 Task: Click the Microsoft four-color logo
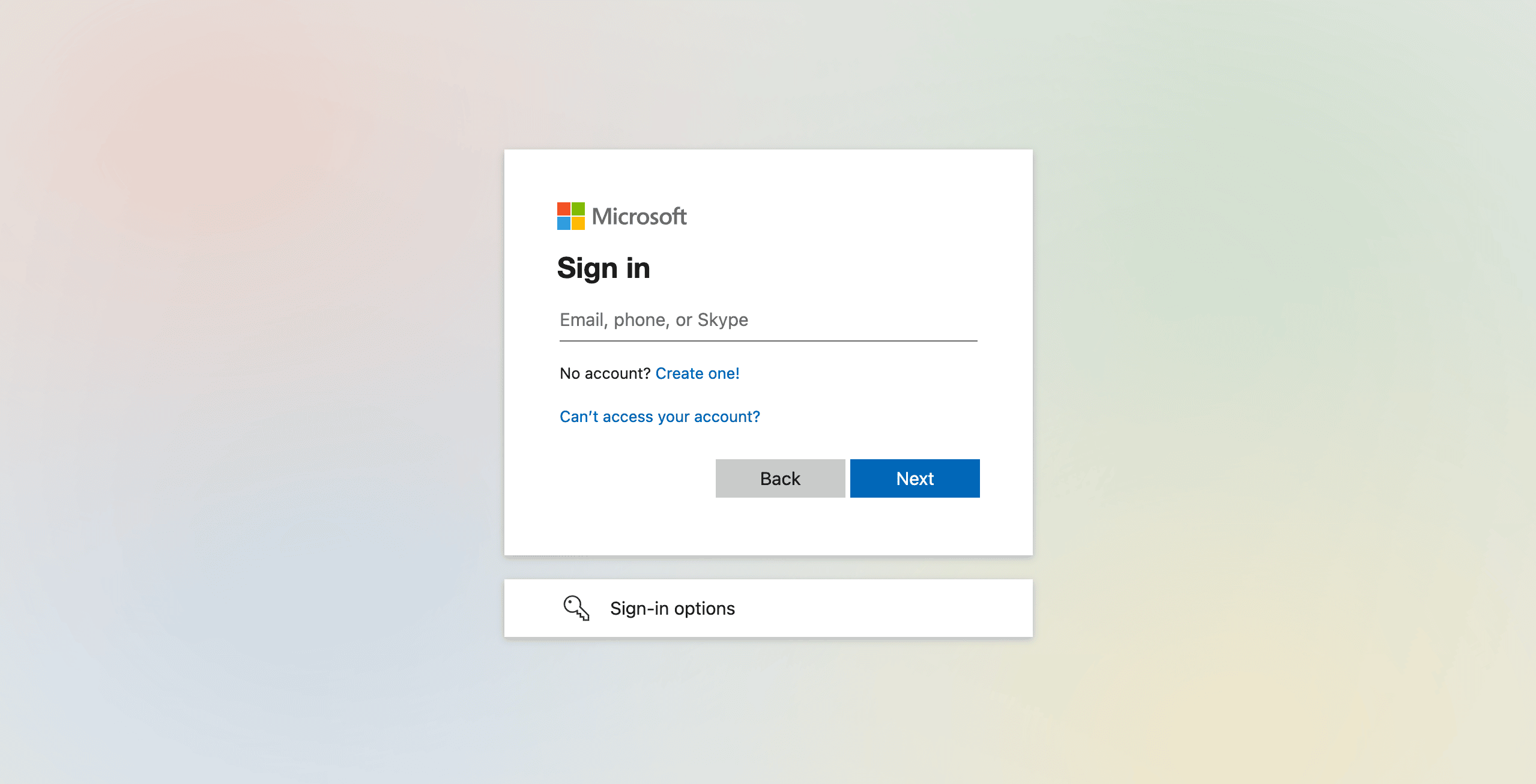click(x=570, y=216)
